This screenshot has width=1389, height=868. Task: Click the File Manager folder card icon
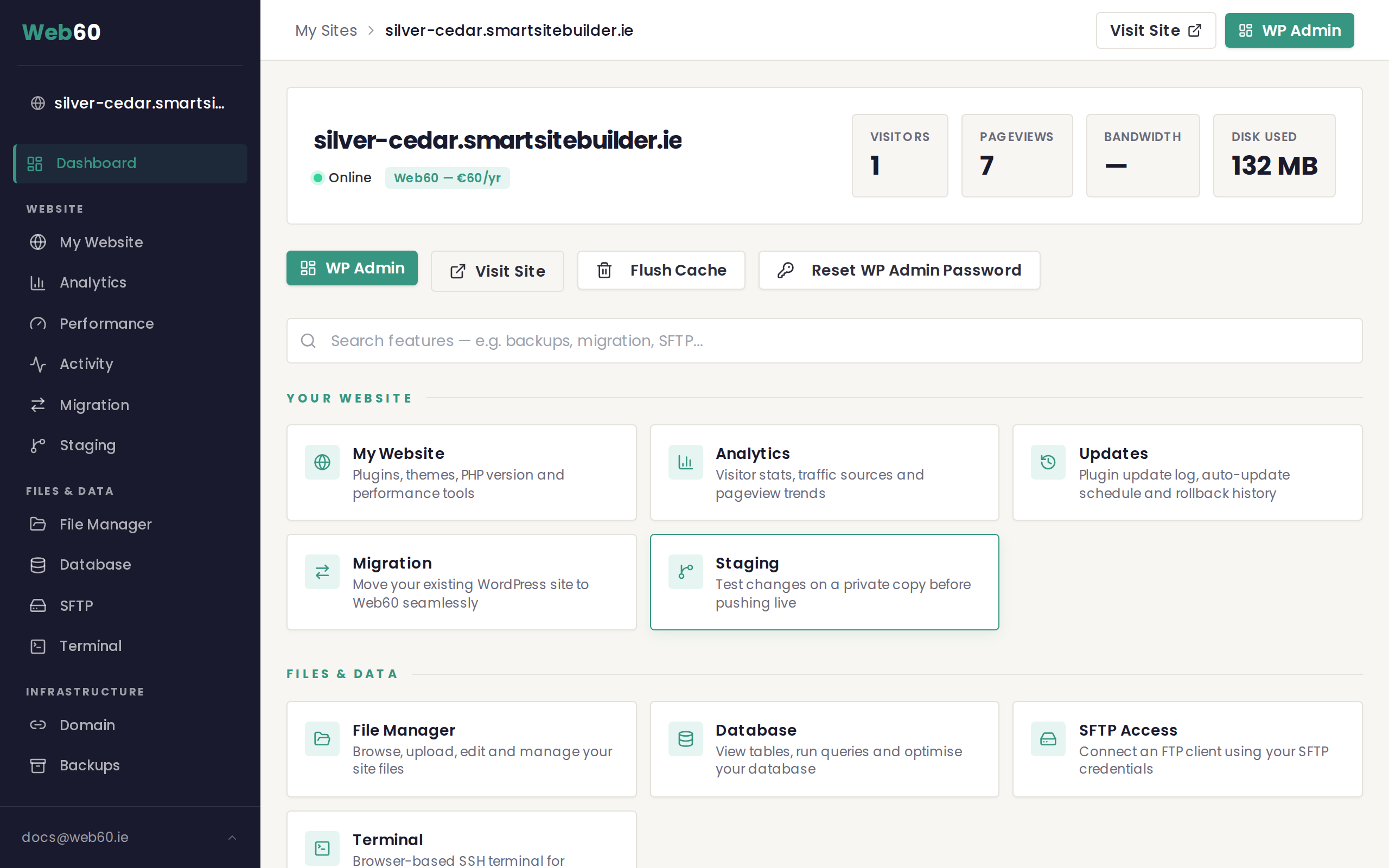tap(322, 739)
